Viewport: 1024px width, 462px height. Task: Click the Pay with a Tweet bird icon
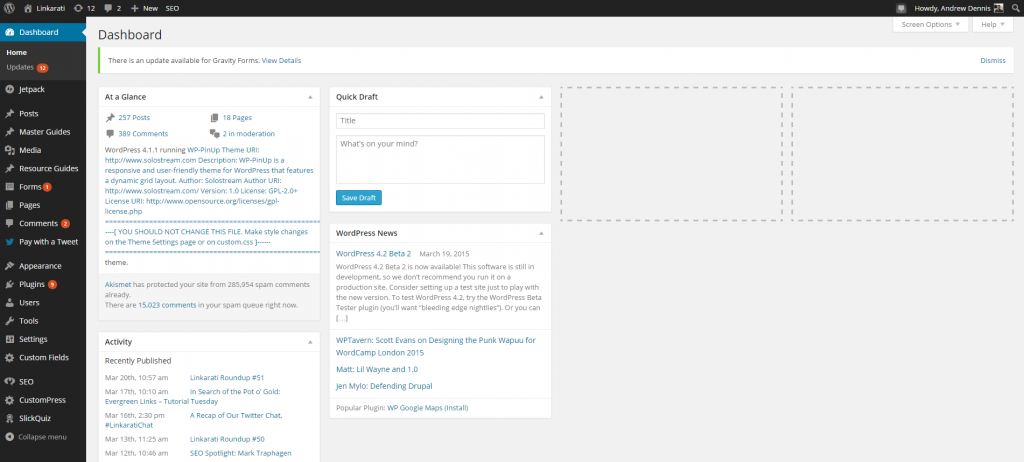(10, 242)
